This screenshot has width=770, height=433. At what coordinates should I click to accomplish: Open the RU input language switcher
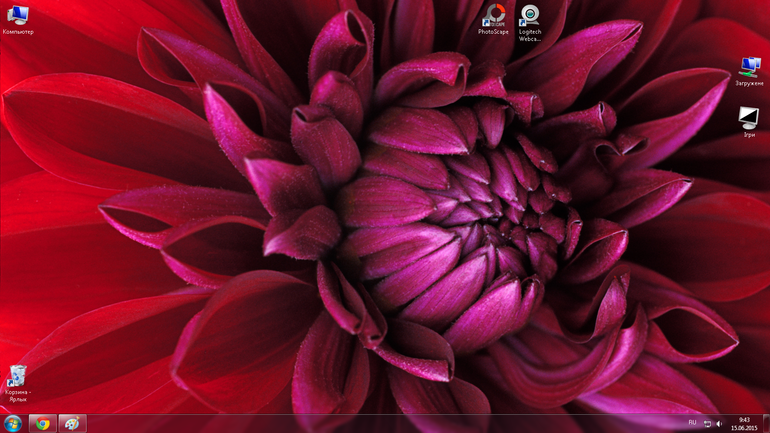point(692,423)
